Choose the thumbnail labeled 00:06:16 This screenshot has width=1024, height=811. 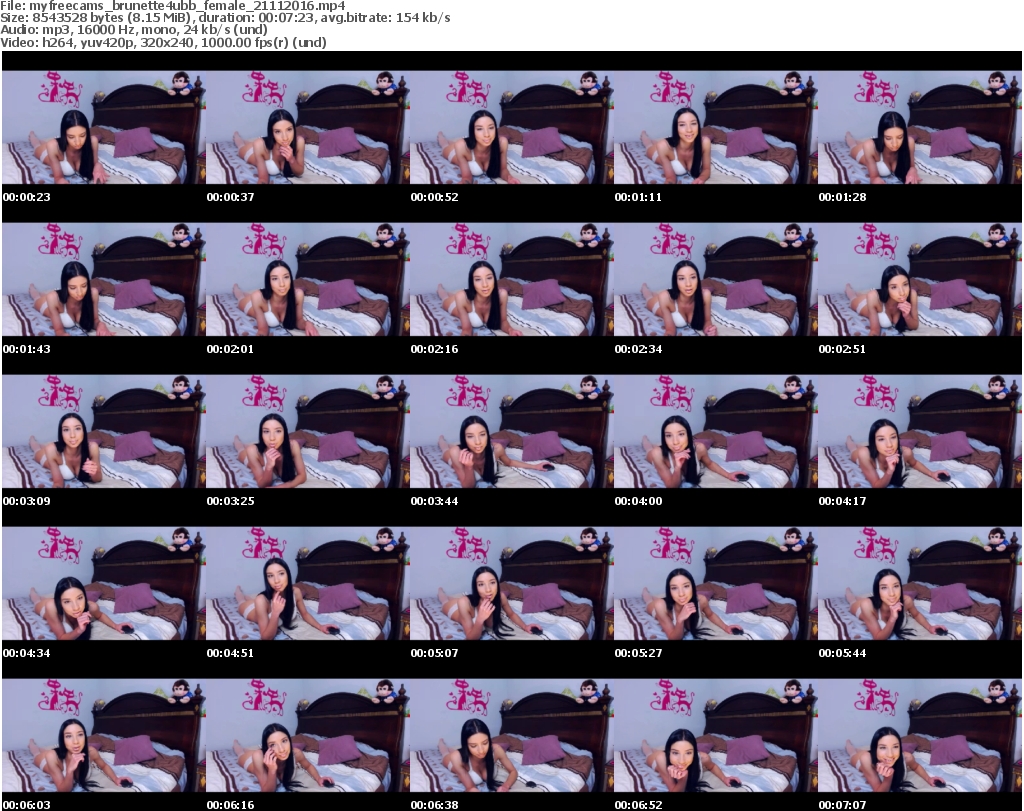point(308,736)
